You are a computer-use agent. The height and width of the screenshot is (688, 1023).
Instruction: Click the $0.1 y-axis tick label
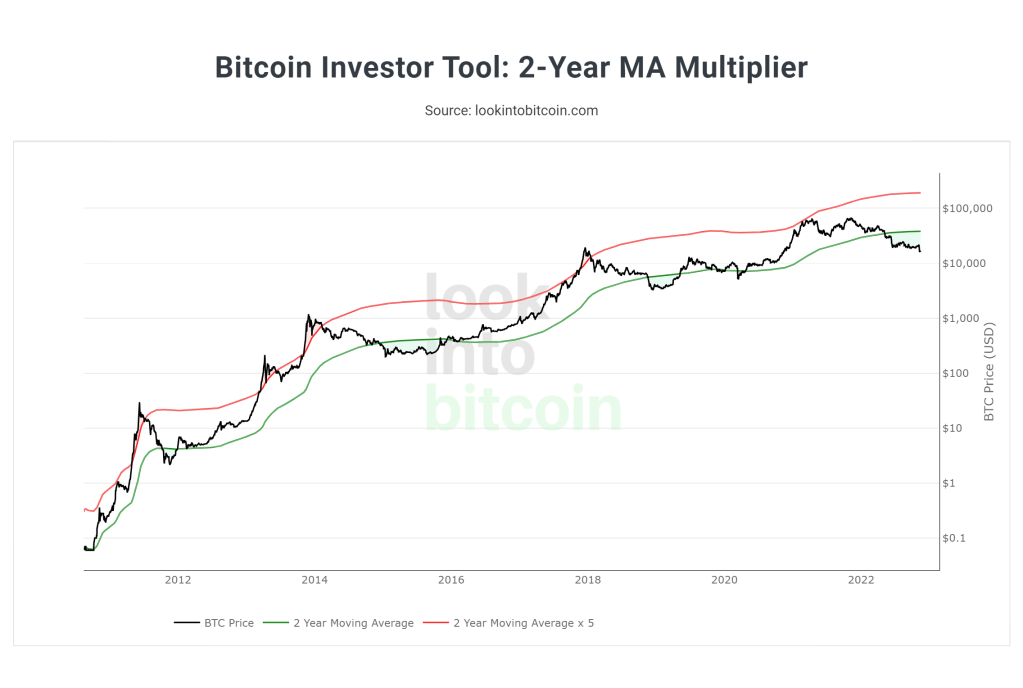tap(956, 538)
